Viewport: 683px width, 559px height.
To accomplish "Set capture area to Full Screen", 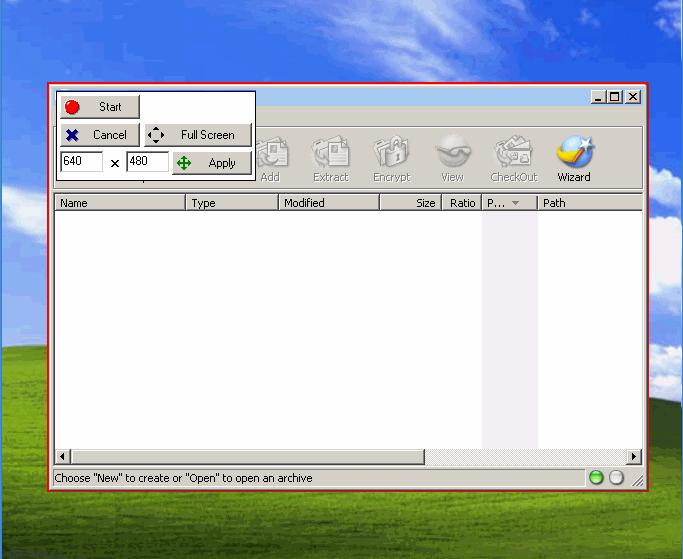I will [198, 135].
